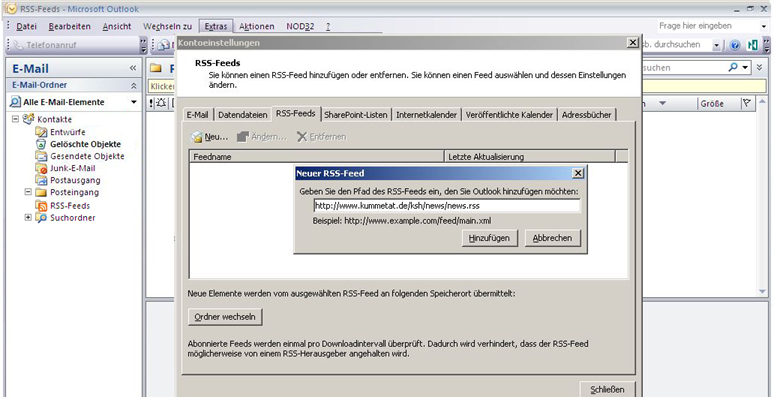The height and width of the screenshot is (397, 774).
Task: Open the search options dropdown arrow
Action: pos(745,67)
